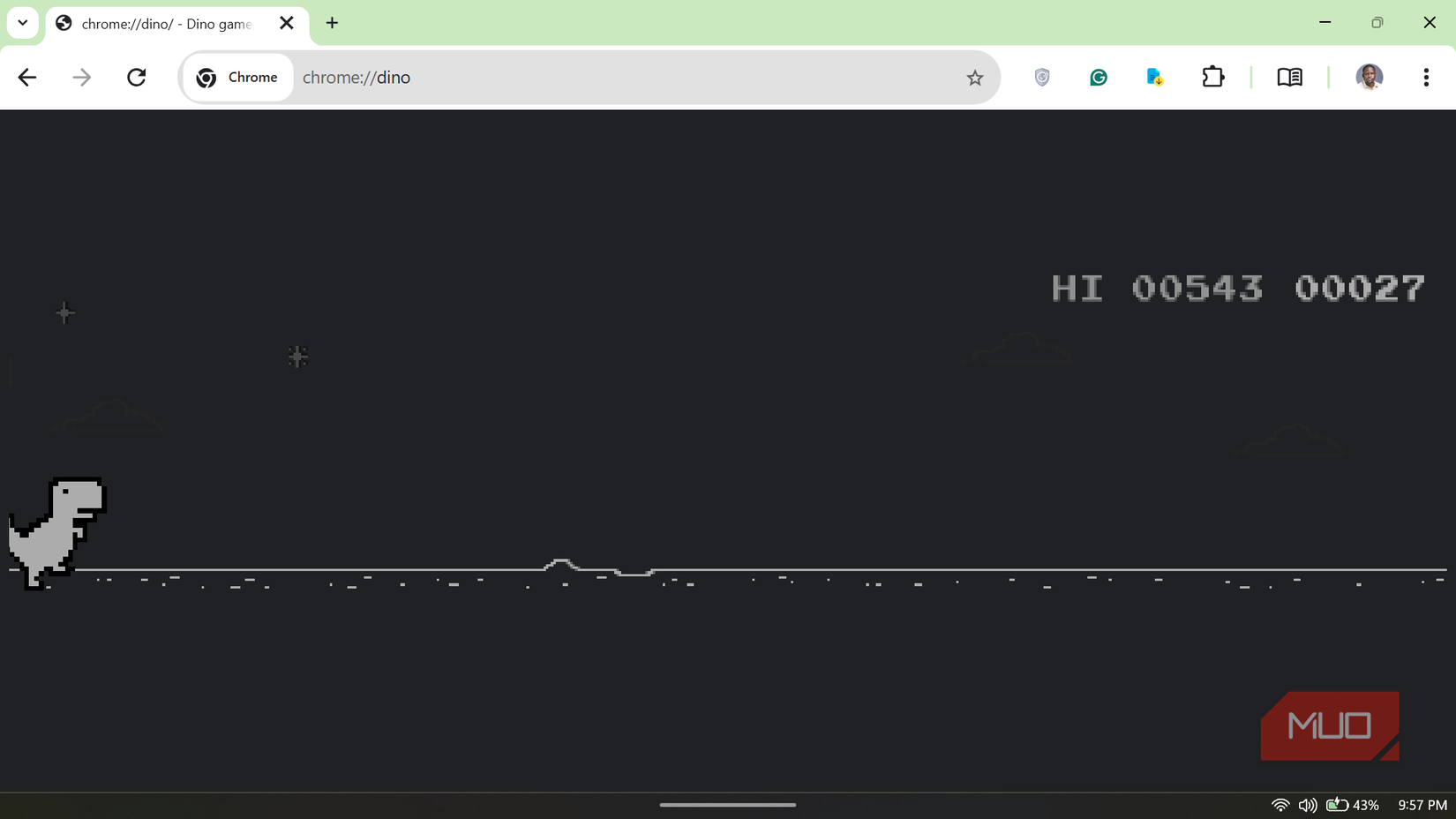Bookmark this page with the star icon

tap(974, 78)
